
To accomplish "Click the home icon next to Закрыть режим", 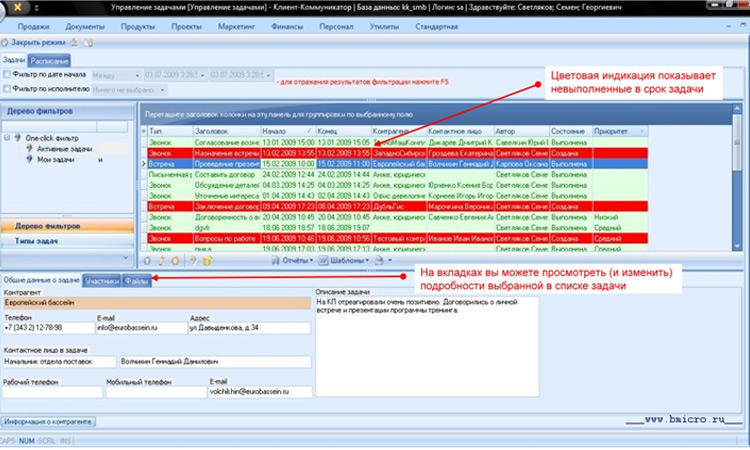I will tap(75, 44).
